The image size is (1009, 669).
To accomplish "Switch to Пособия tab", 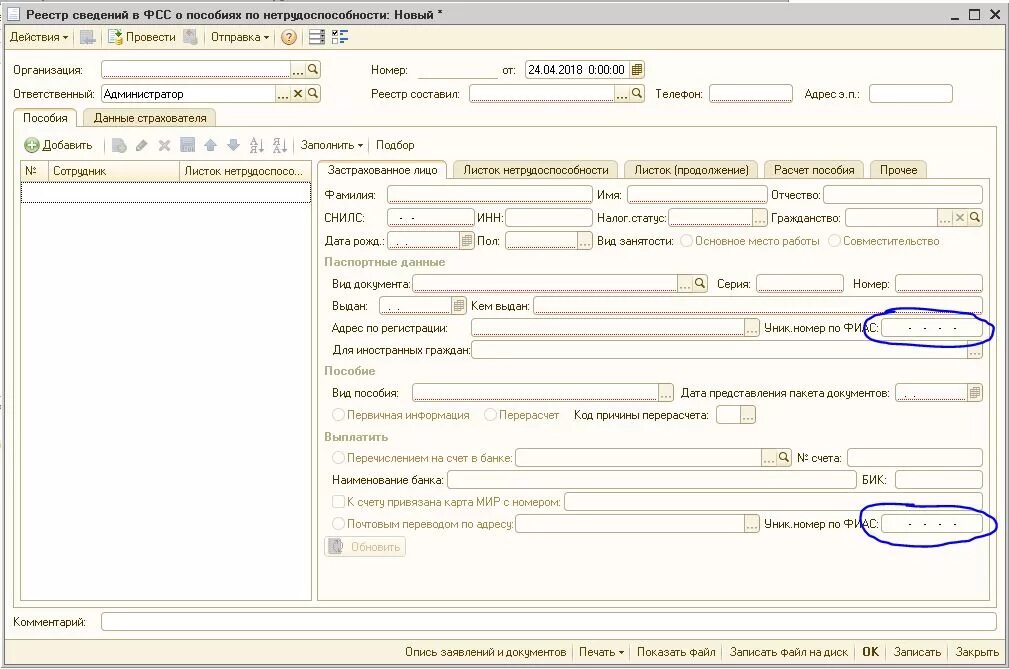I will coord(45,118).
